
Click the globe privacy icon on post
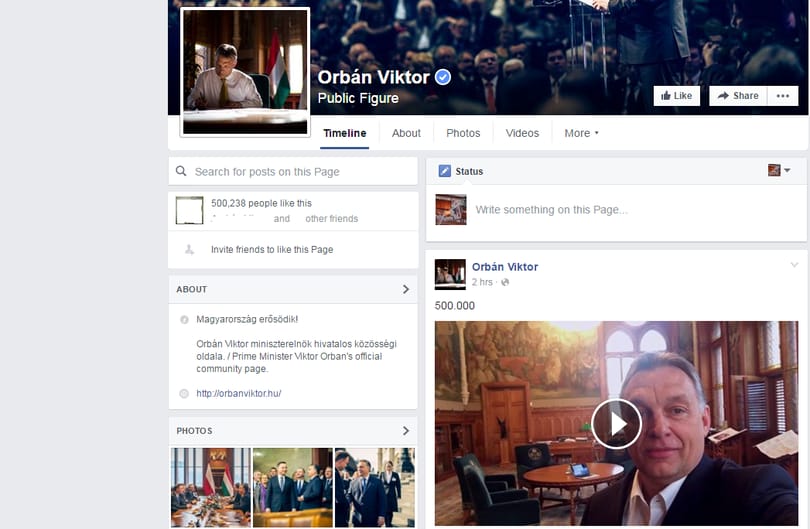click(505, 282)
